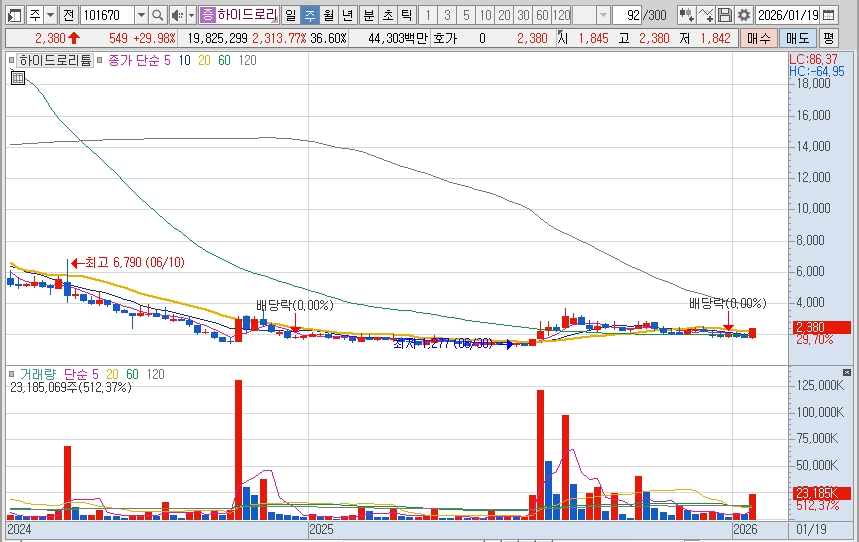This screenshot has width=859, height=542.
Task: Select the second 초 chart period
Action: pyautogui.click(x=387, y=15)
